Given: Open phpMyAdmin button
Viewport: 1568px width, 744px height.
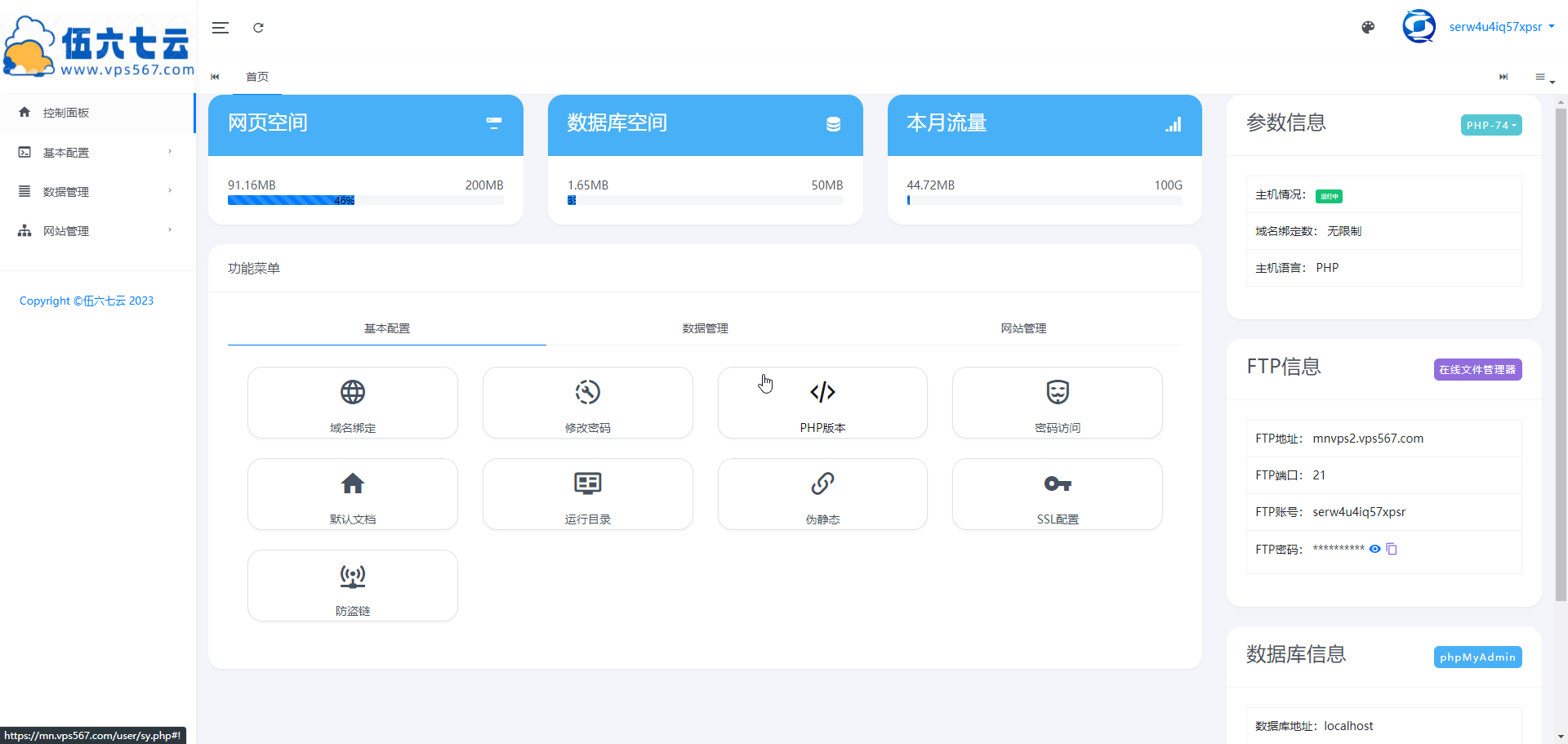Looking at the screenshot, I should 1477,657.
